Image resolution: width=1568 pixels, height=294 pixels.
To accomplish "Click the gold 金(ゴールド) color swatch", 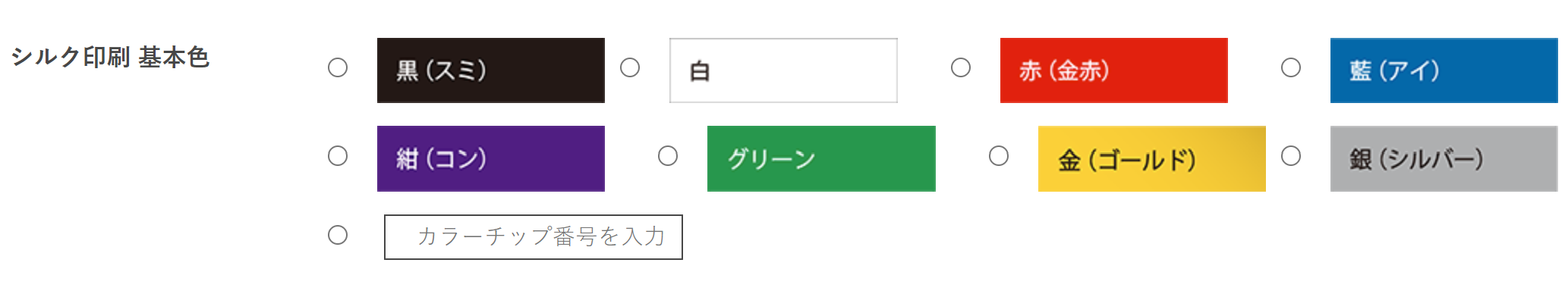I will (x=1152, y=158).
